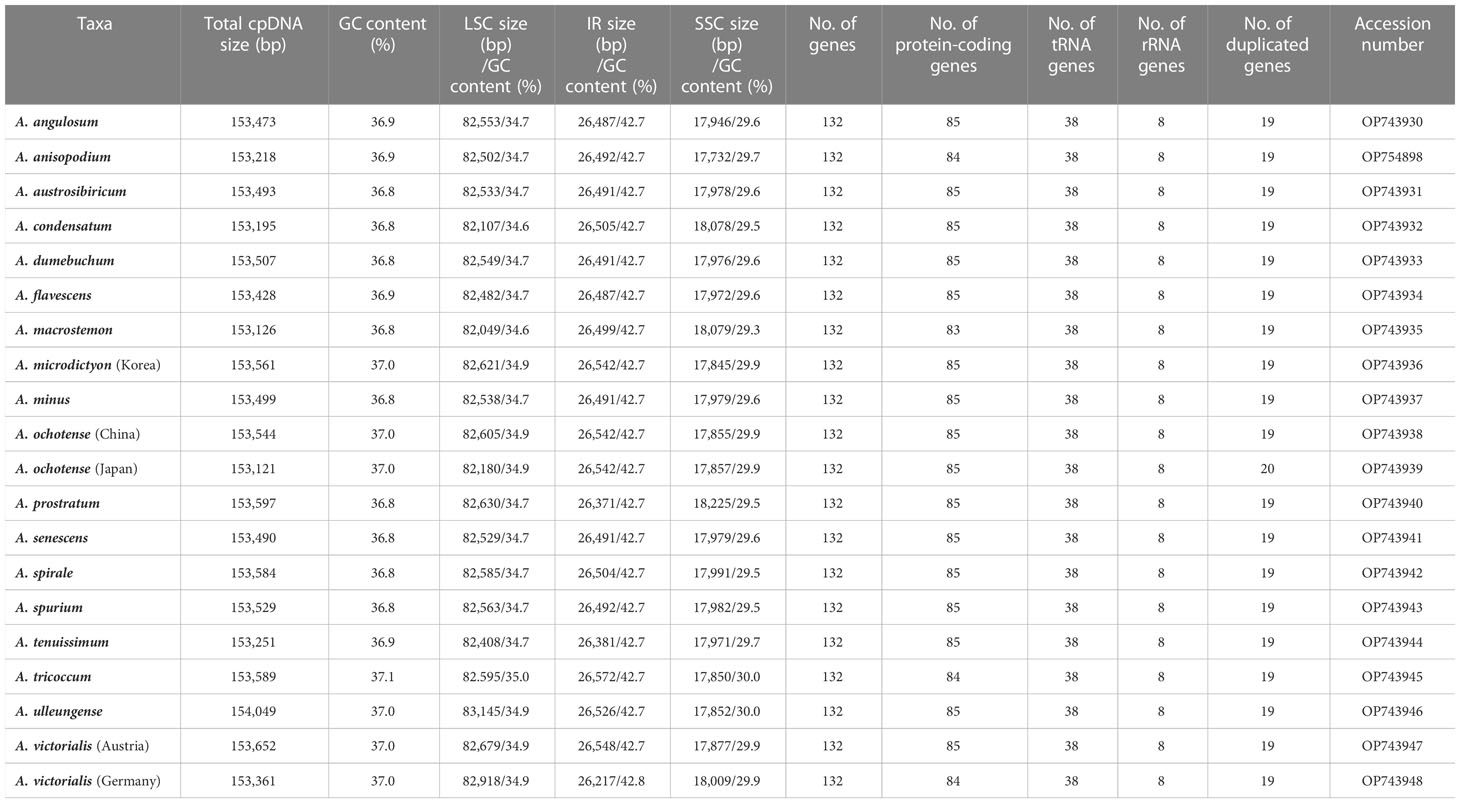Select the A. senescens row label
The width and height of the screenshot is (1460, 803).
click(x=52, y=538)
